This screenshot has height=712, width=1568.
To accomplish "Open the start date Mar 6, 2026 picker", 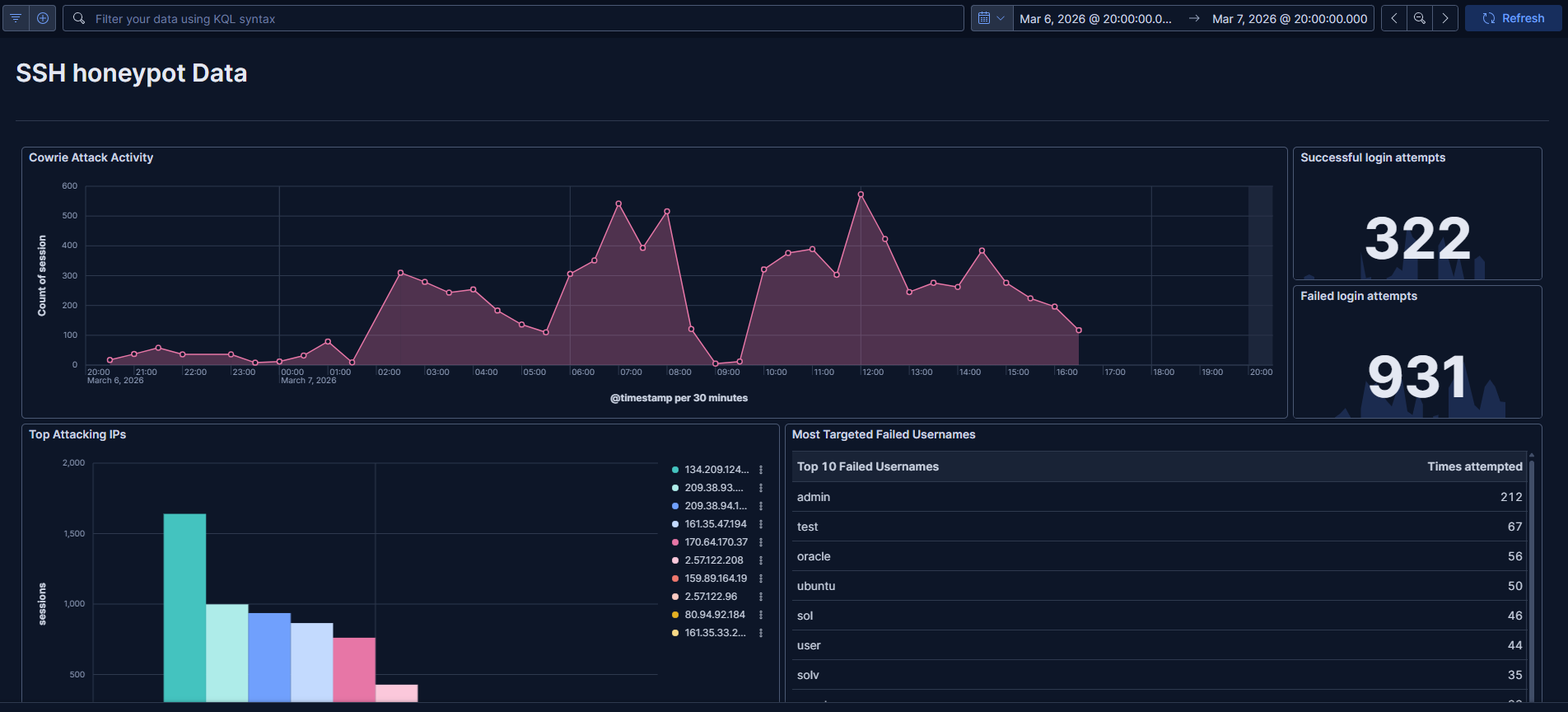I will [x=1094, y=18].
